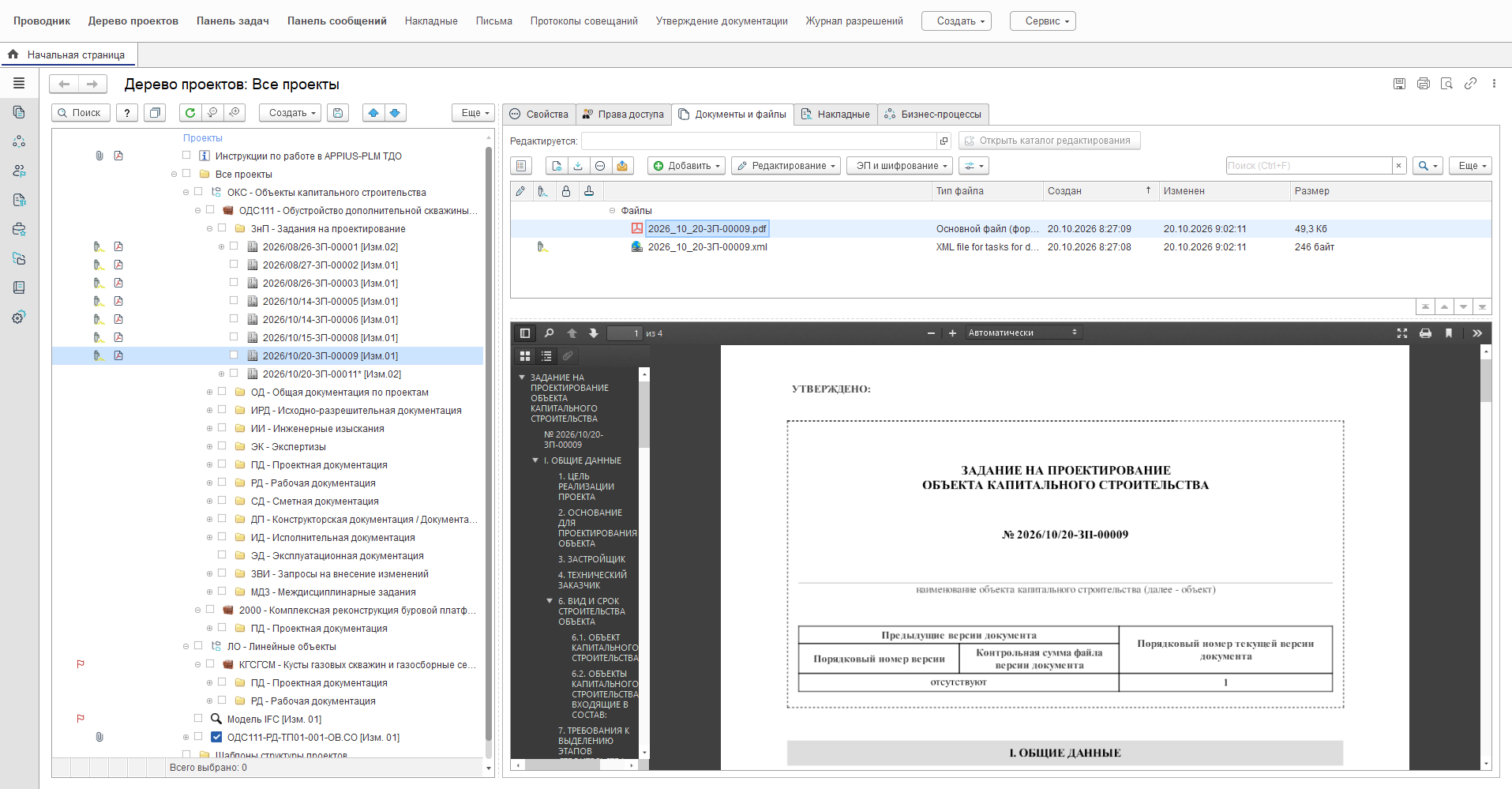Image resolution: width=1512 pixels, height=789 pixels.
Task: Click the Поиск button above the tree
Action: (81, 113)
